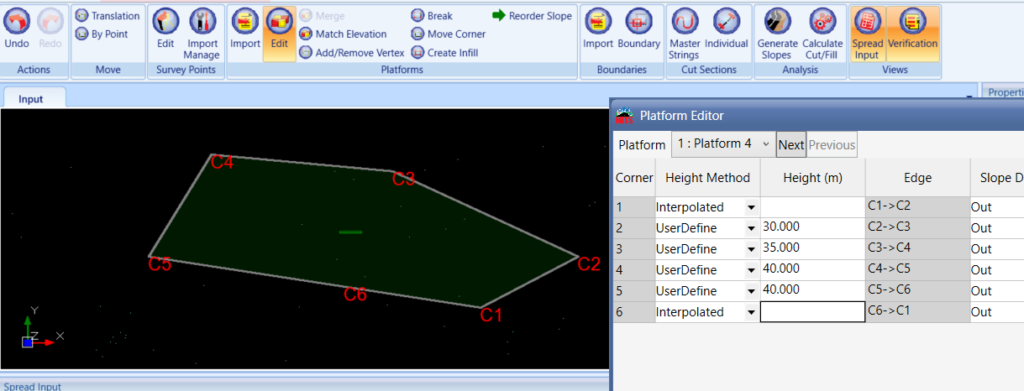Click the Generate Slopes icon
Screen dimensions: 1024x391
coord(777,23)
